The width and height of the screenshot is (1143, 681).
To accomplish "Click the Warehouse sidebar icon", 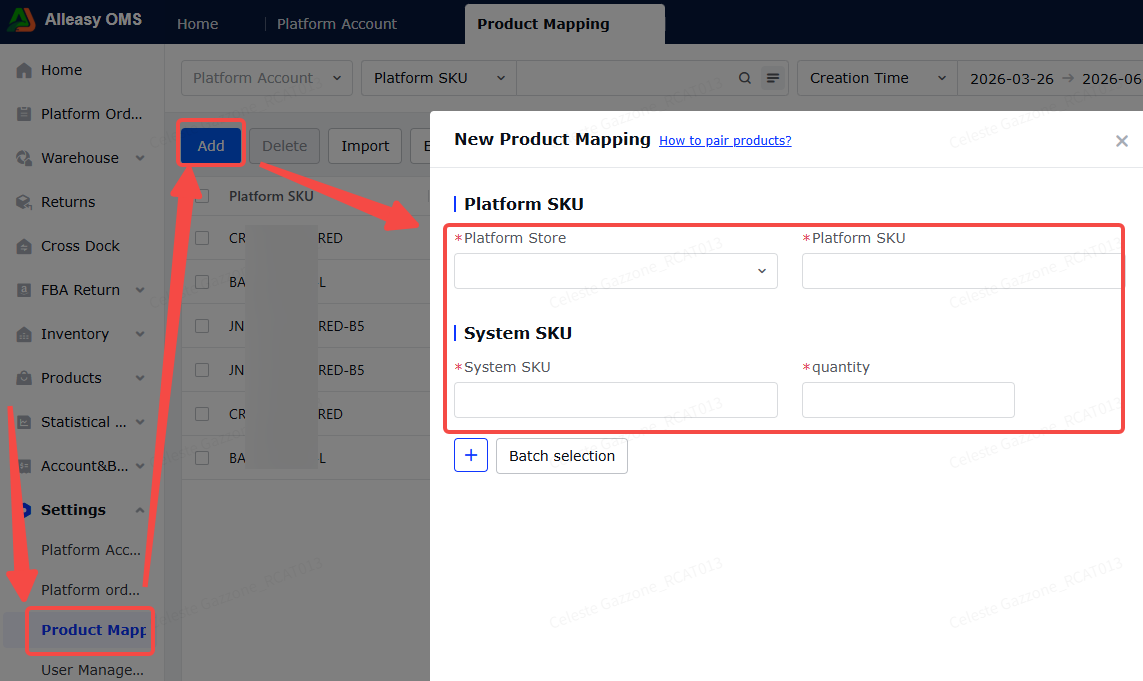I will click(x=24, y=158).
